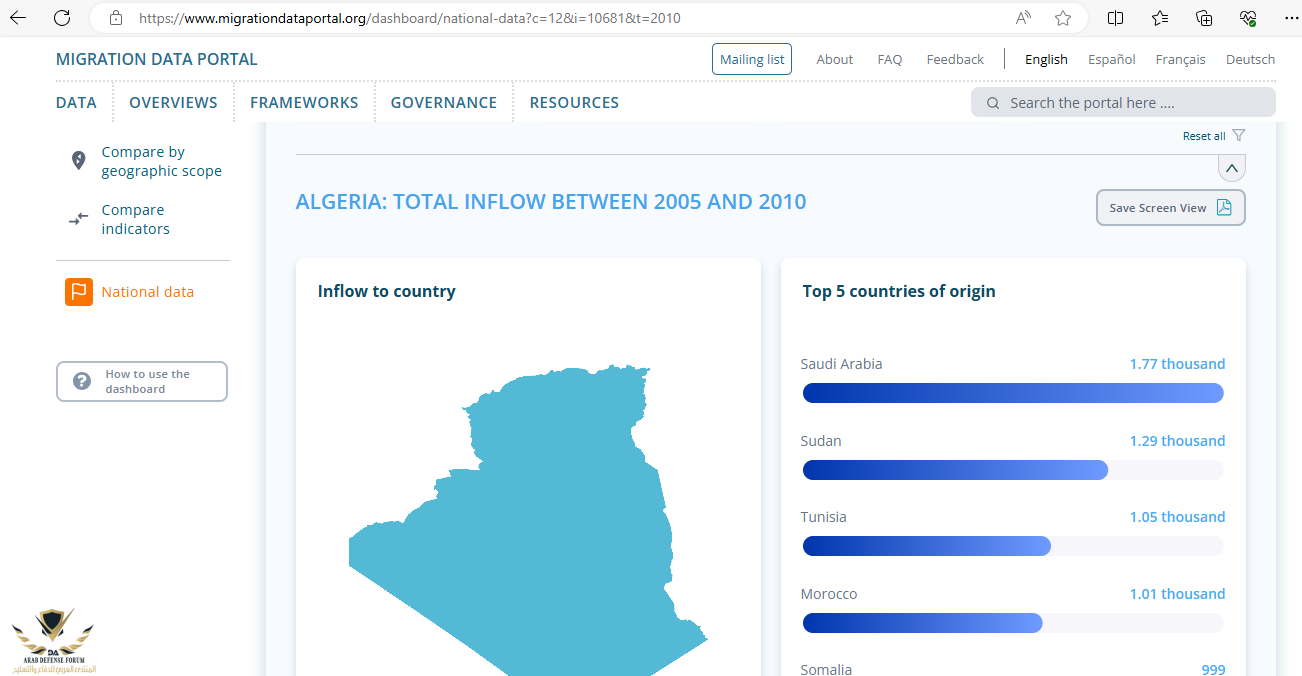1302x676 pixels.
Task: Open the Feedback link
Action: [x=955, y=59]
